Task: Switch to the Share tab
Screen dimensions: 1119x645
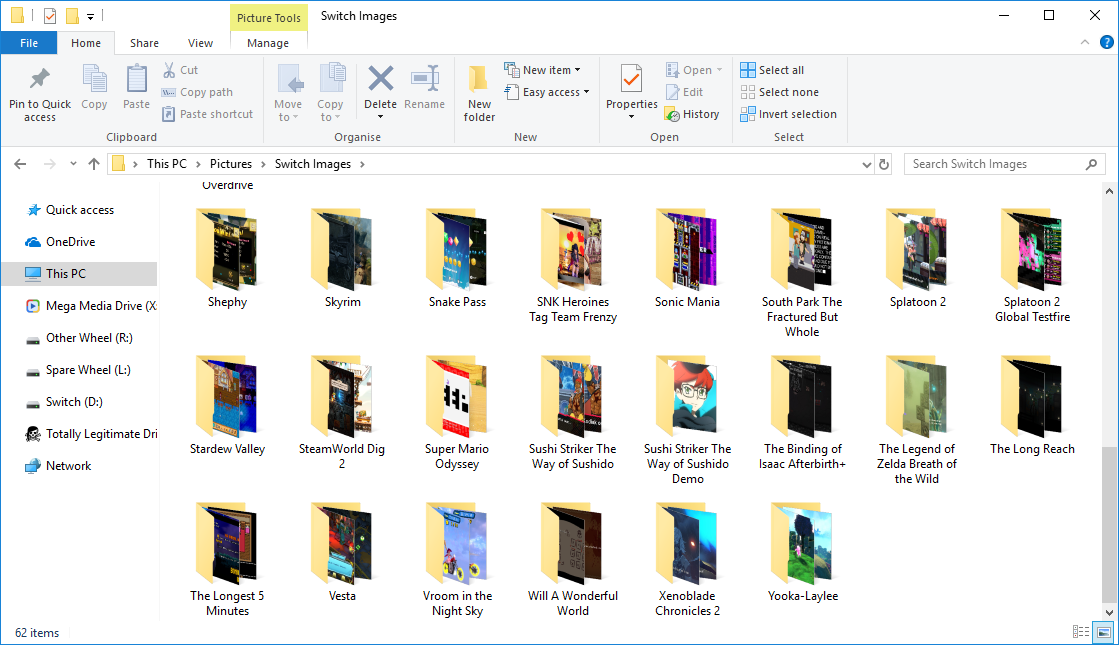Action: [x=144, y=43]
